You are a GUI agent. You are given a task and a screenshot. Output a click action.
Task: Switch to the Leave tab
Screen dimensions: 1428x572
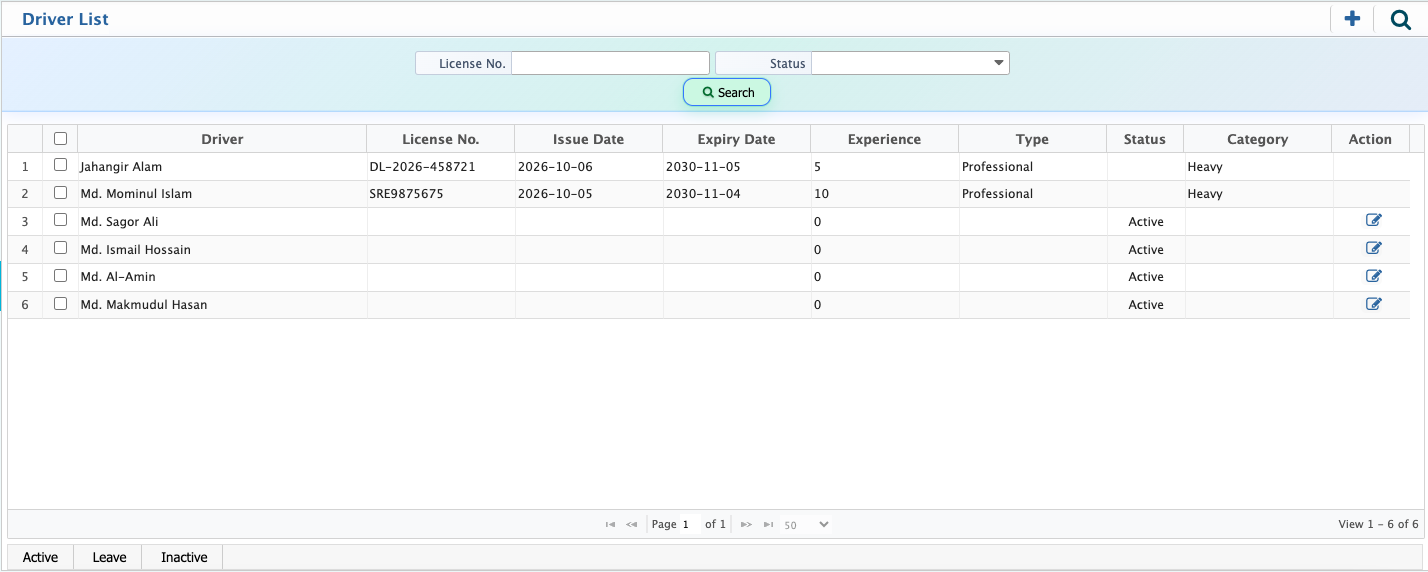coord(109,557)
